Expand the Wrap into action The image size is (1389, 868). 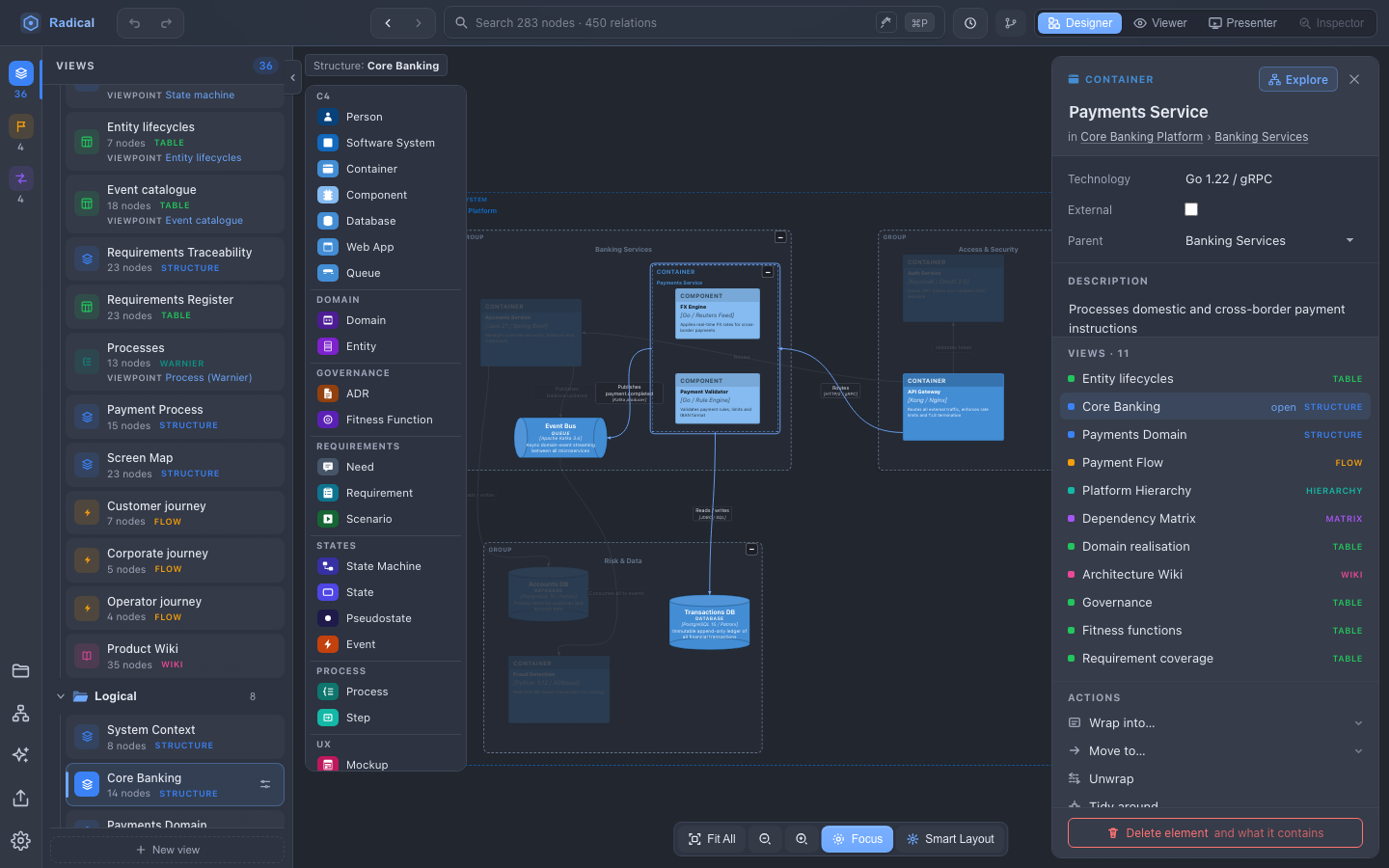(x=1215, y=723)
